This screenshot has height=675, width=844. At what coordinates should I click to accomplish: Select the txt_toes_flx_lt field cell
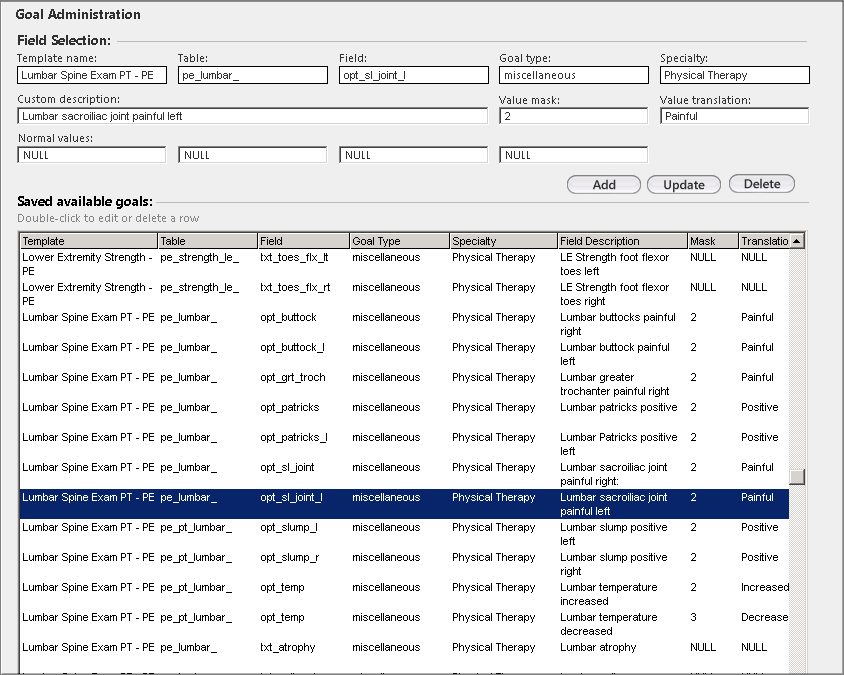click(294, 257)
